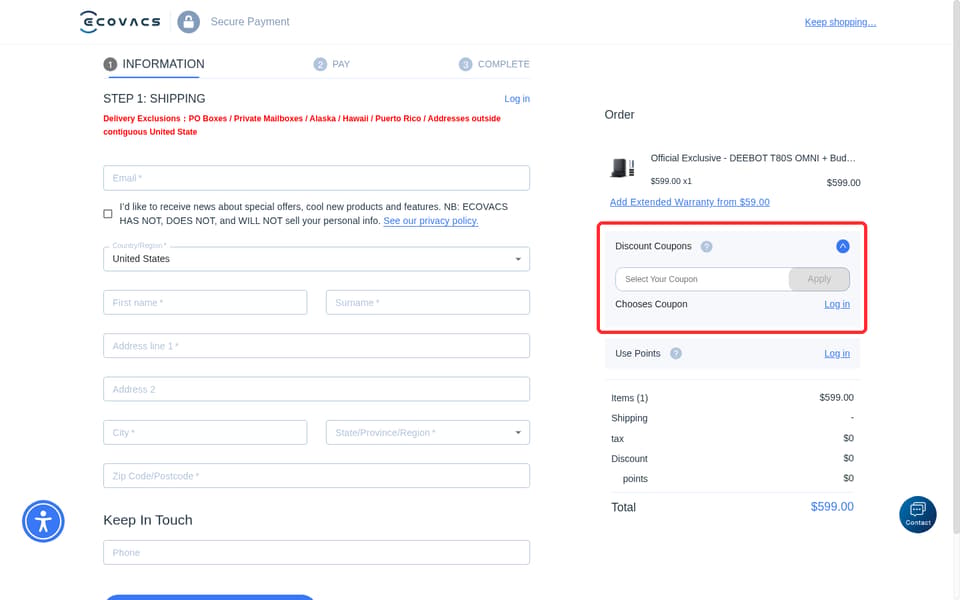The width and height of the screenshot is (960, 600).
Task: Click the ECOVACS logo
Action: (x=120, y=22)
